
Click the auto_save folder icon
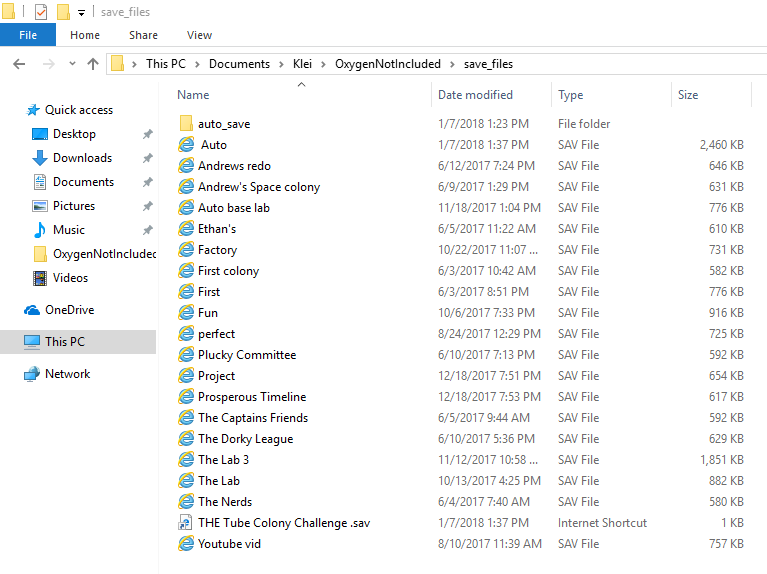(x=186, y=124)
